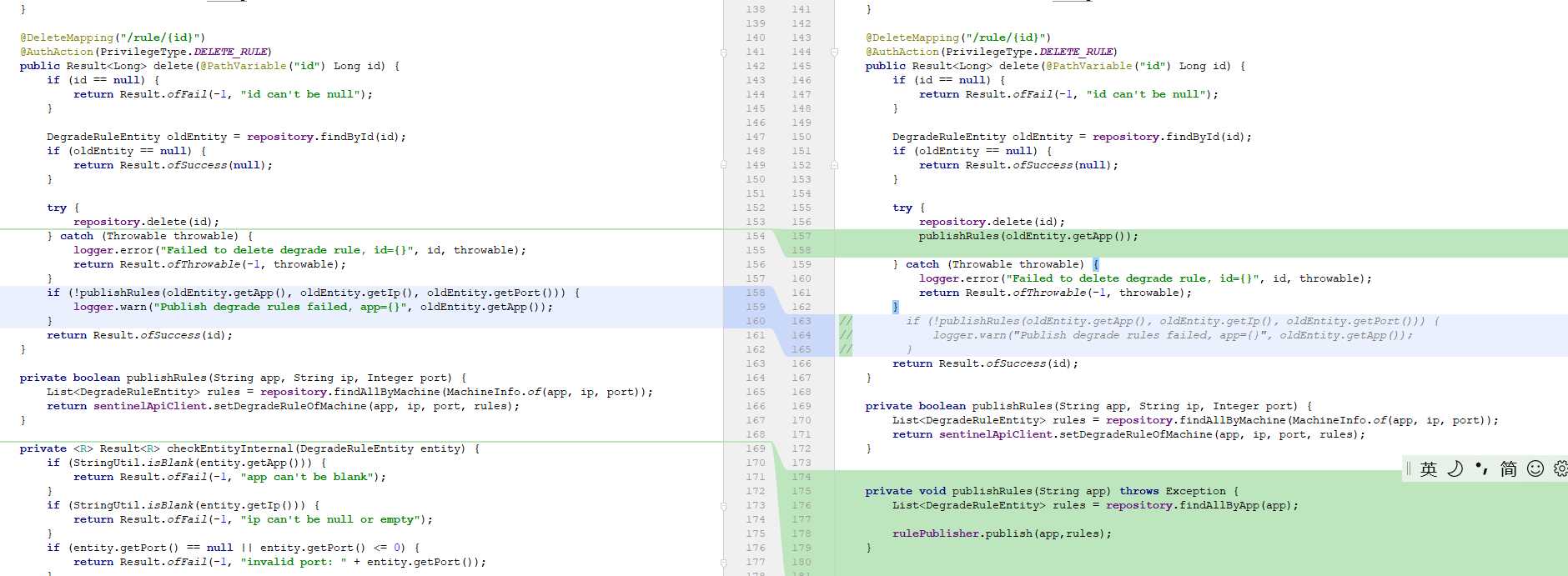Click the logger.warn line in left pane

click(313, 307)
